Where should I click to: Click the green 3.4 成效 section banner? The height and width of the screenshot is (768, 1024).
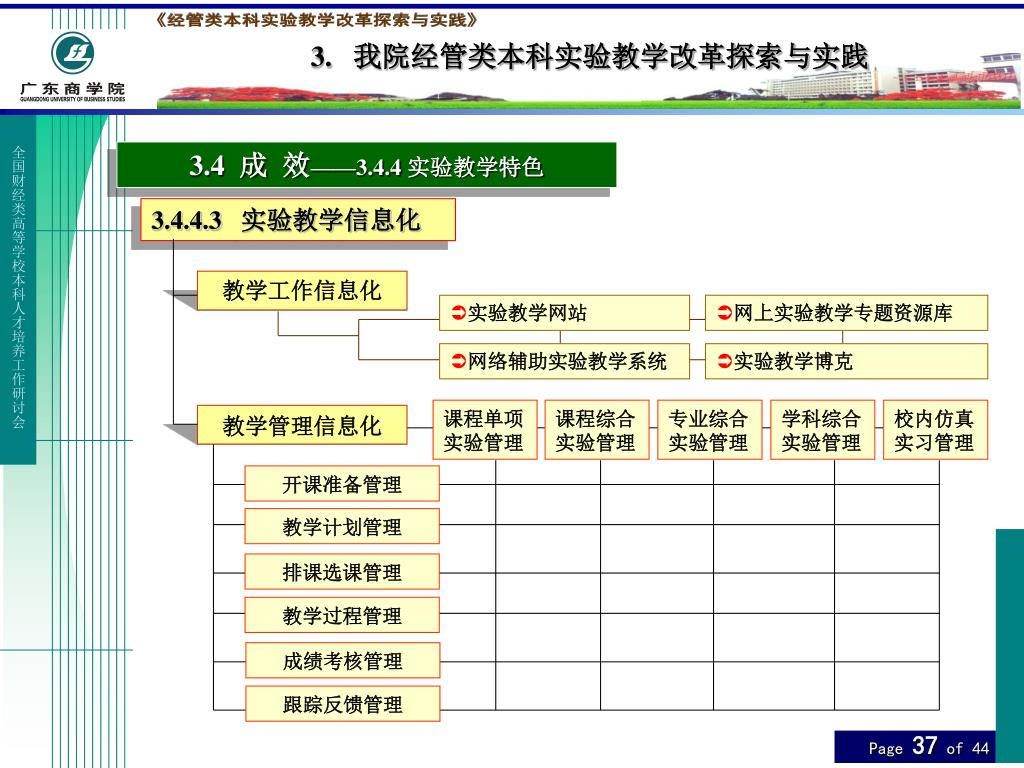[x=366, y=165]
